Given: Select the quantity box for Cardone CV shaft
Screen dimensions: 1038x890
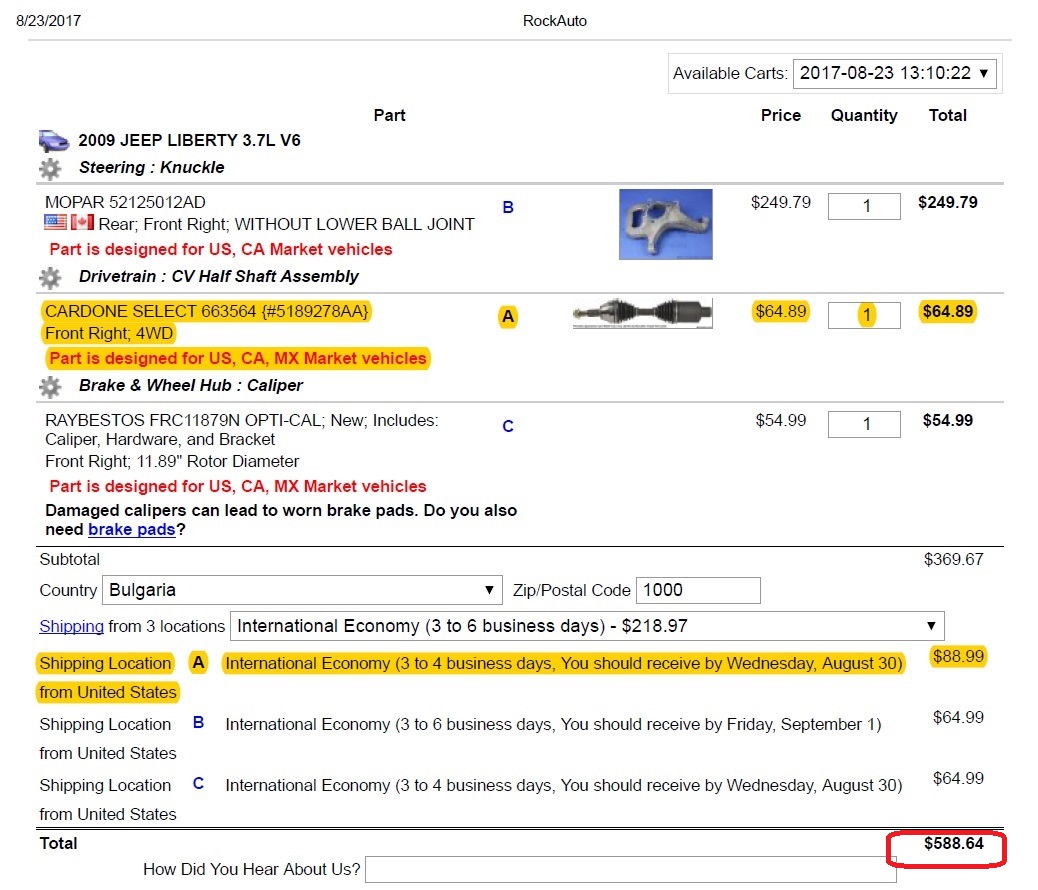Looking at the screenshot, I should point(865,315).
